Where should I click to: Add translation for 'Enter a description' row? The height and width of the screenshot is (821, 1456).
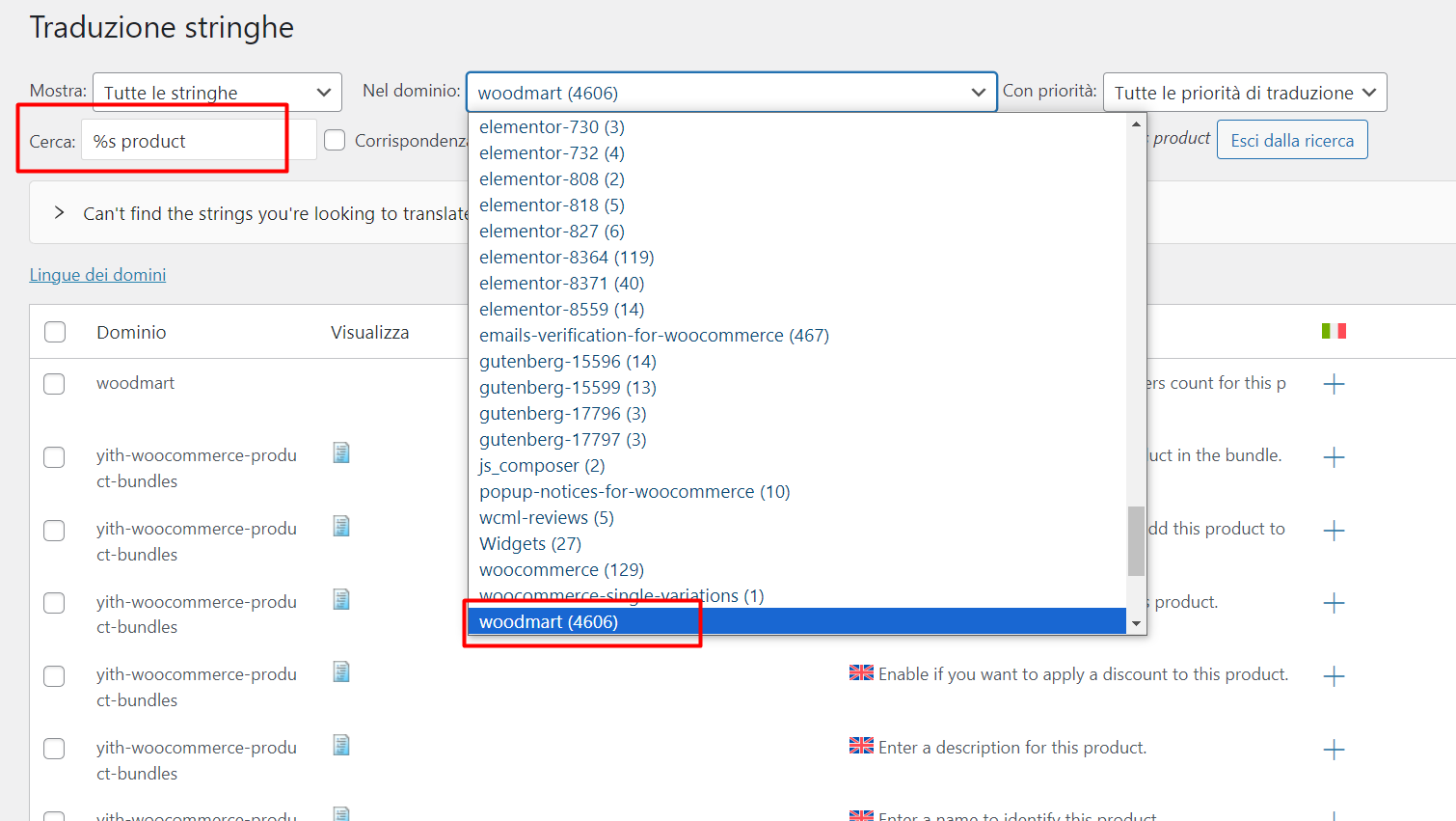[1334, 750]
